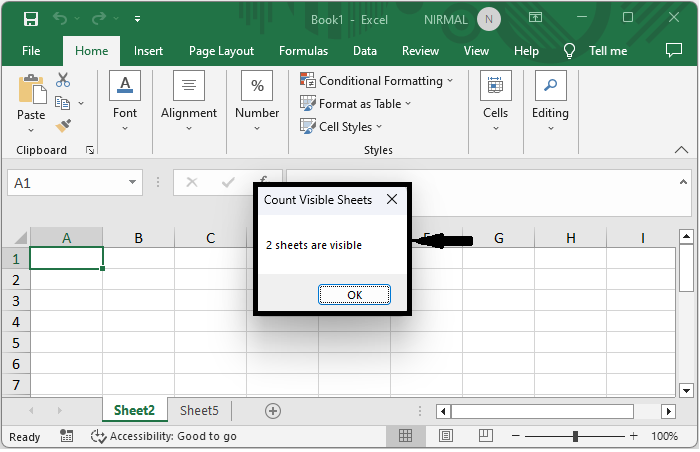Screen dimensions: 700x452
Task: Switch to Page Break Preview icon
Action: click(x=486, y=435)
